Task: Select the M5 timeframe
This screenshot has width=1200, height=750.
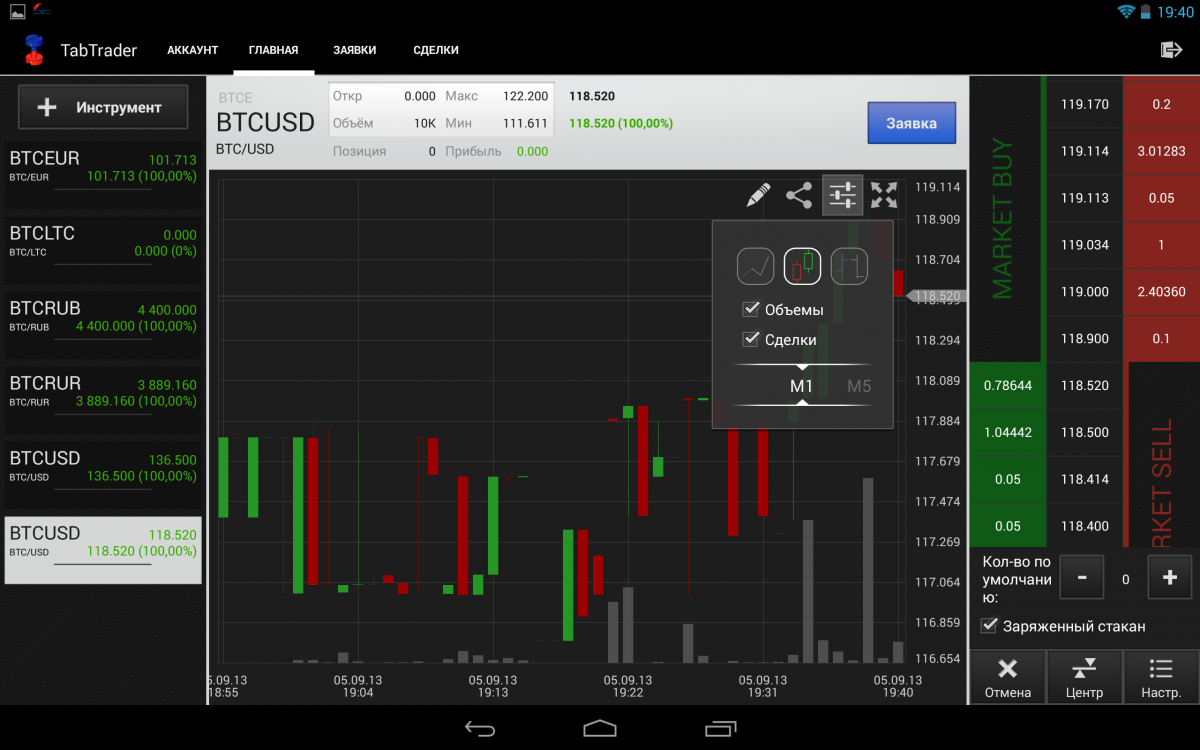Action: coord(859,386)
